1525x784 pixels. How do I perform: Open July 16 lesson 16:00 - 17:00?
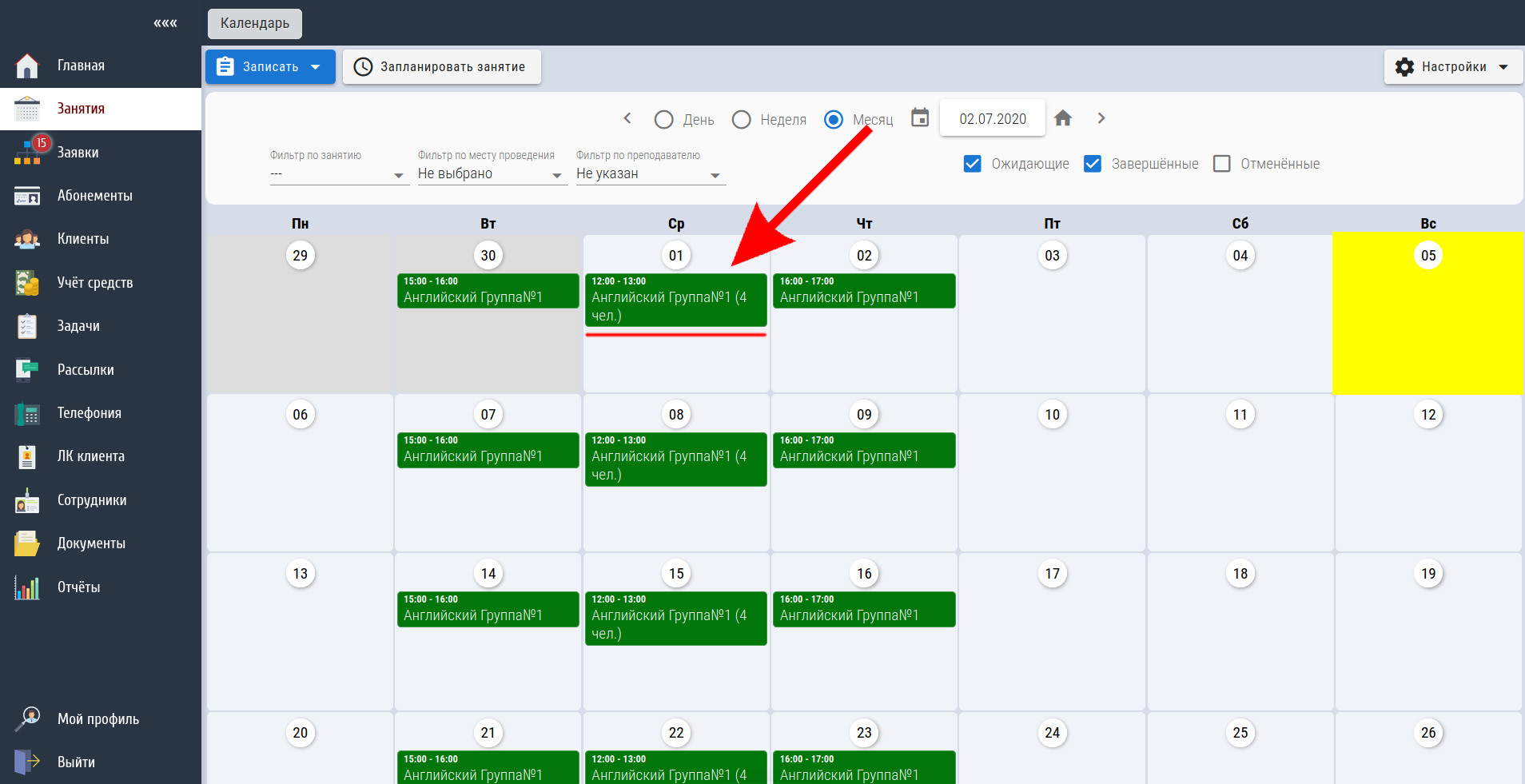864,609
